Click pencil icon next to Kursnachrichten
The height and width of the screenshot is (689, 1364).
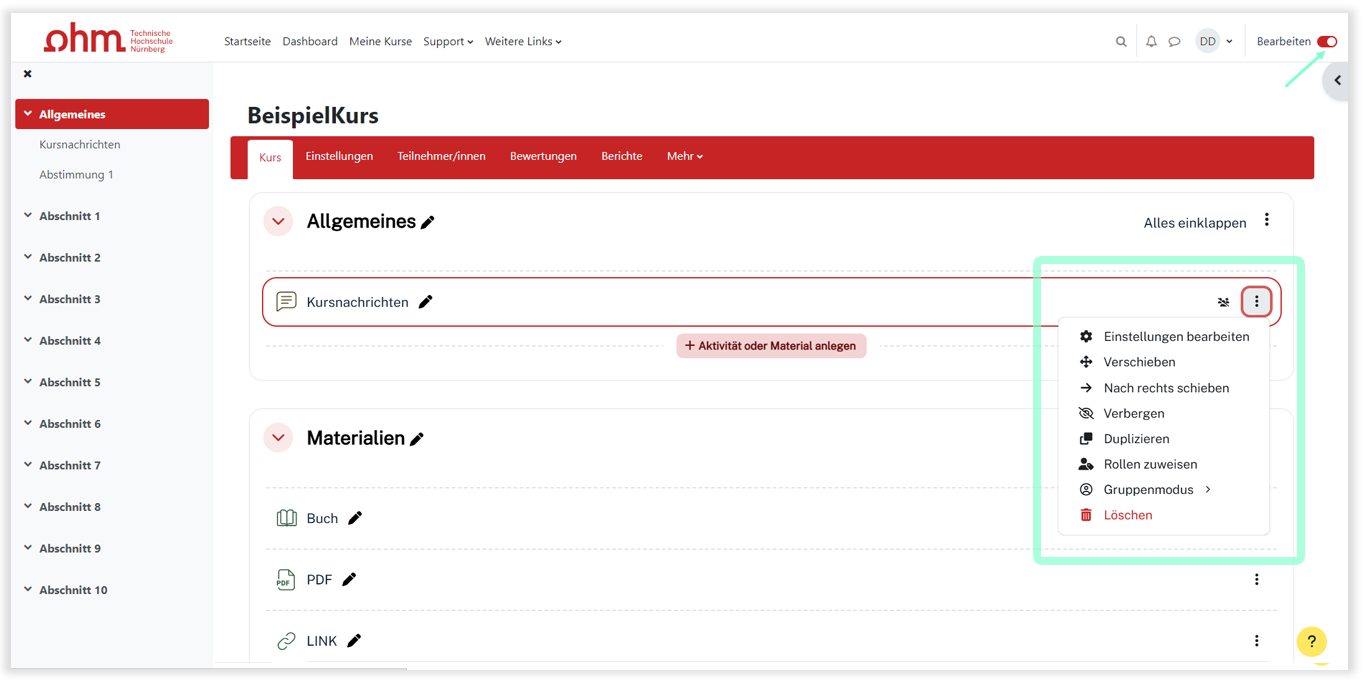pos(426,302)
